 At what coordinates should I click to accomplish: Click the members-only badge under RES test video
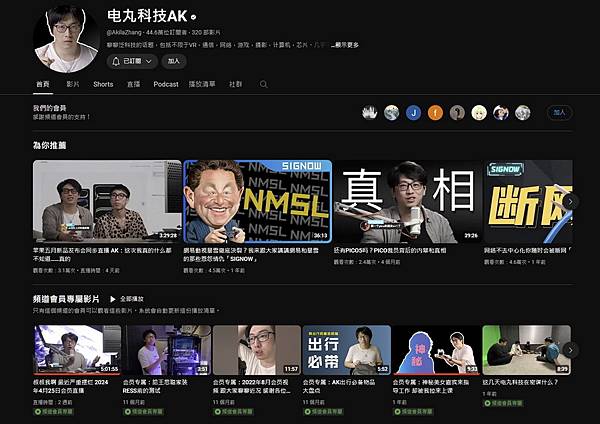click(x=143, y=412)
